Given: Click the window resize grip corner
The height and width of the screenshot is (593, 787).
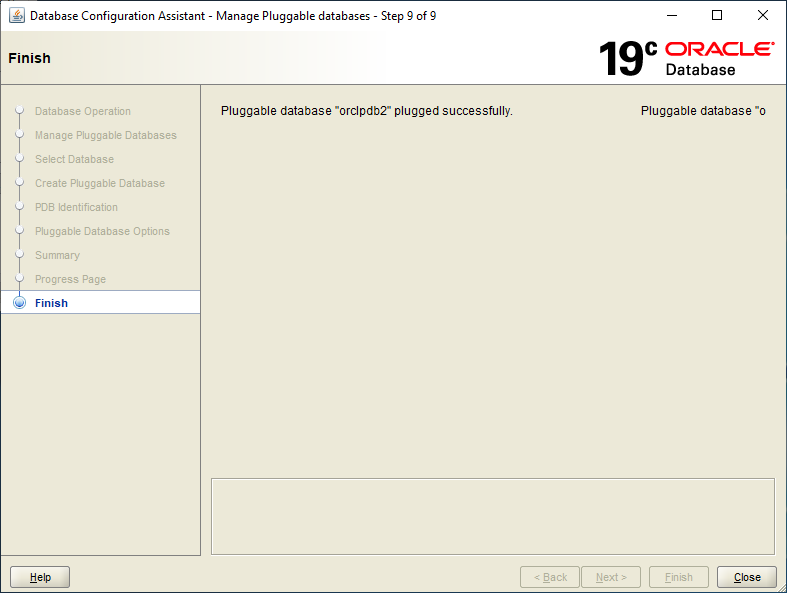Looking at the screenshot, I should coord(781,588).
